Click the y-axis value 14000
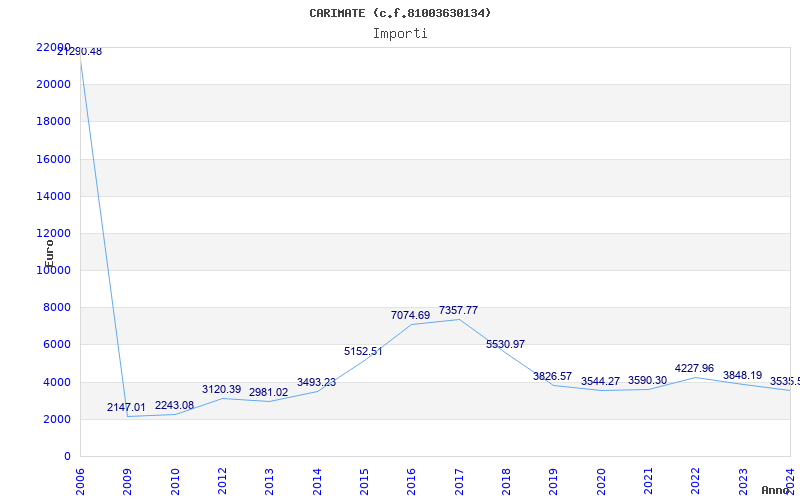800x500 pixels. click(53, 196)
